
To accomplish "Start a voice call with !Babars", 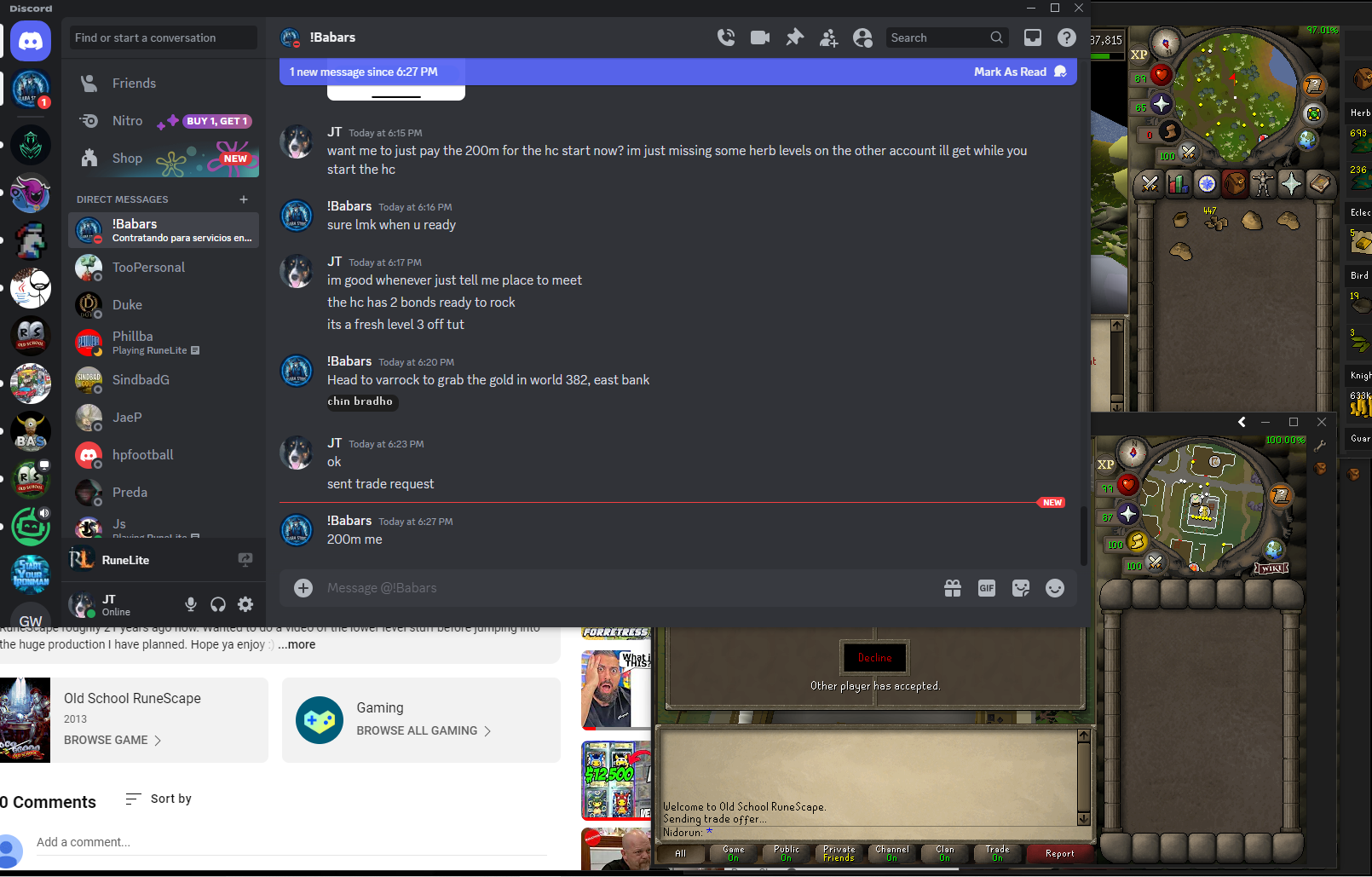I will (726, 38).
